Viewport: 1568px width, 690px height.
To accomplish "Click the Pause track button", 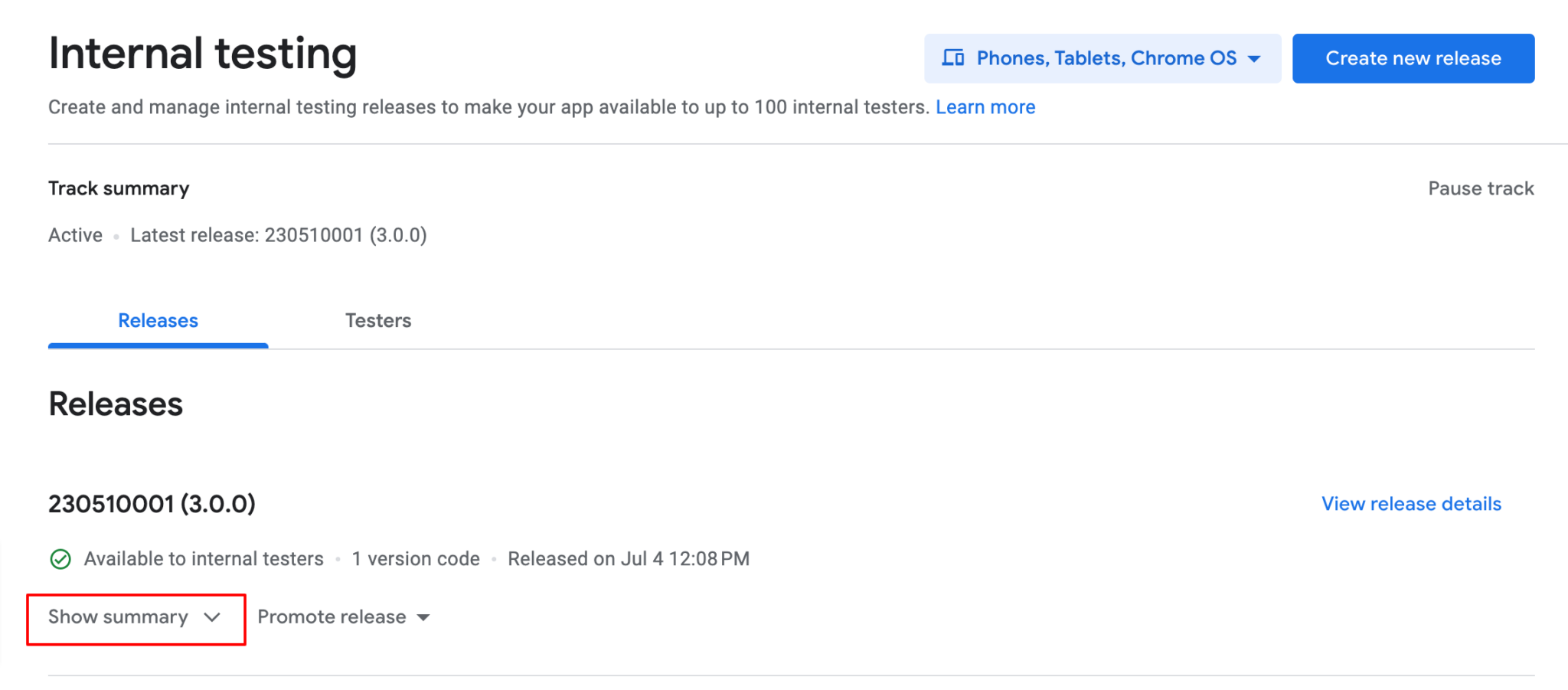I will [x=1481, y=188].
